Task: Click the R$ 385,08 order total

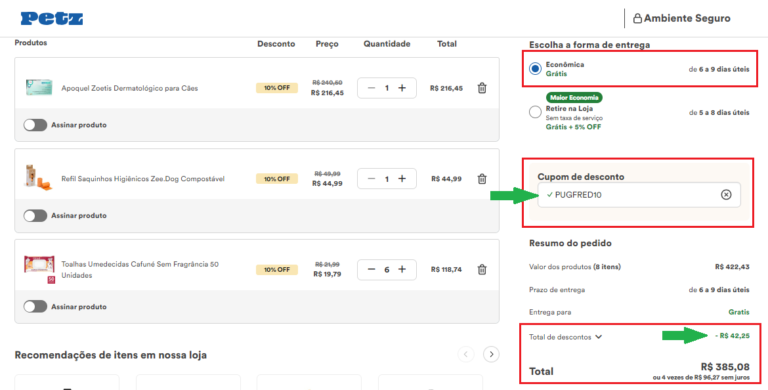Action: (x=725, y=367)
